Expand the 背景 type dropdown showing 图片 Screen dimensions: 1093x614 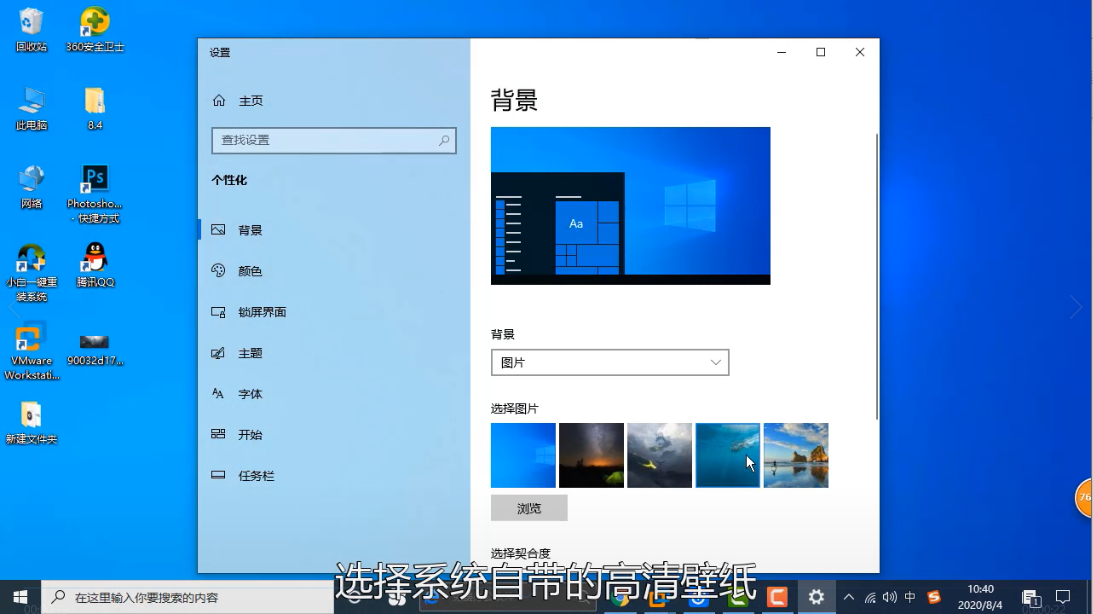pyautogui.click(x=610, y=362)
